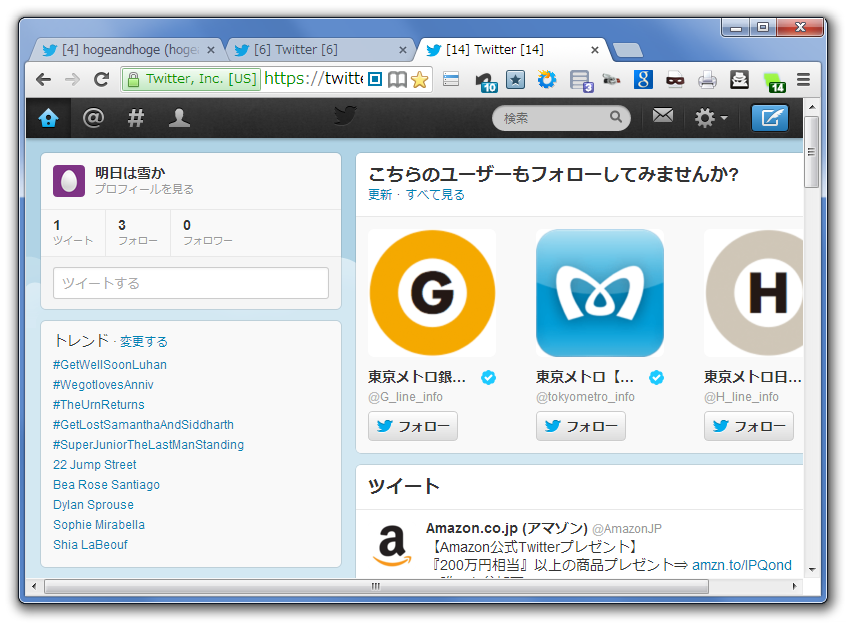Click the 変更する trends link
Screen dimensions: 848x625
[x=143, y=342]
